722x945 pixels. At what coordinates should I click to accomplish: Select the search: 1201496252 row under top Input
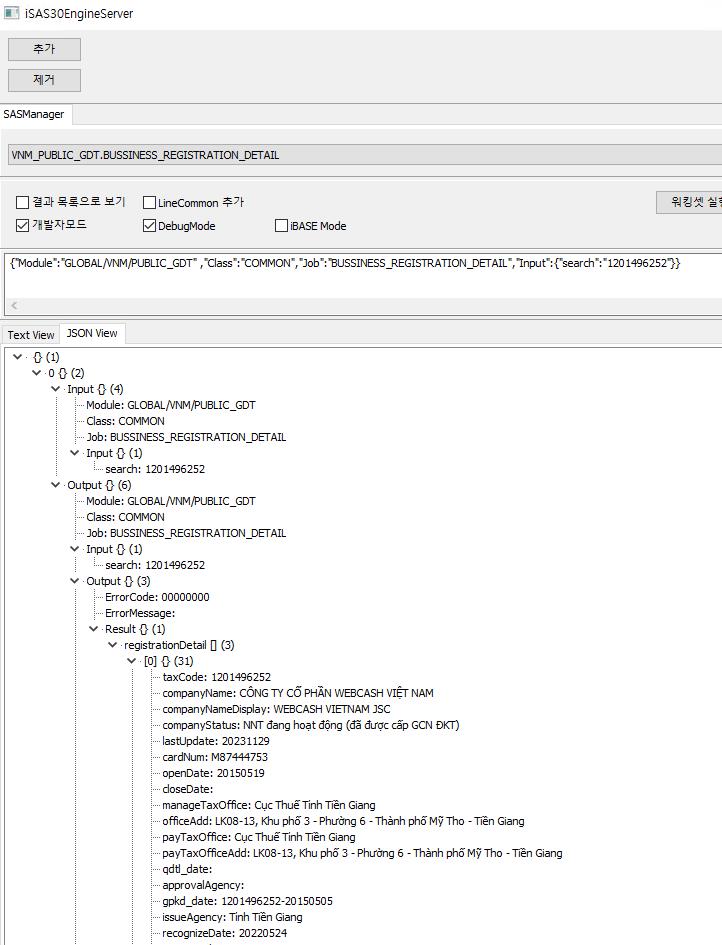(155, 469)
